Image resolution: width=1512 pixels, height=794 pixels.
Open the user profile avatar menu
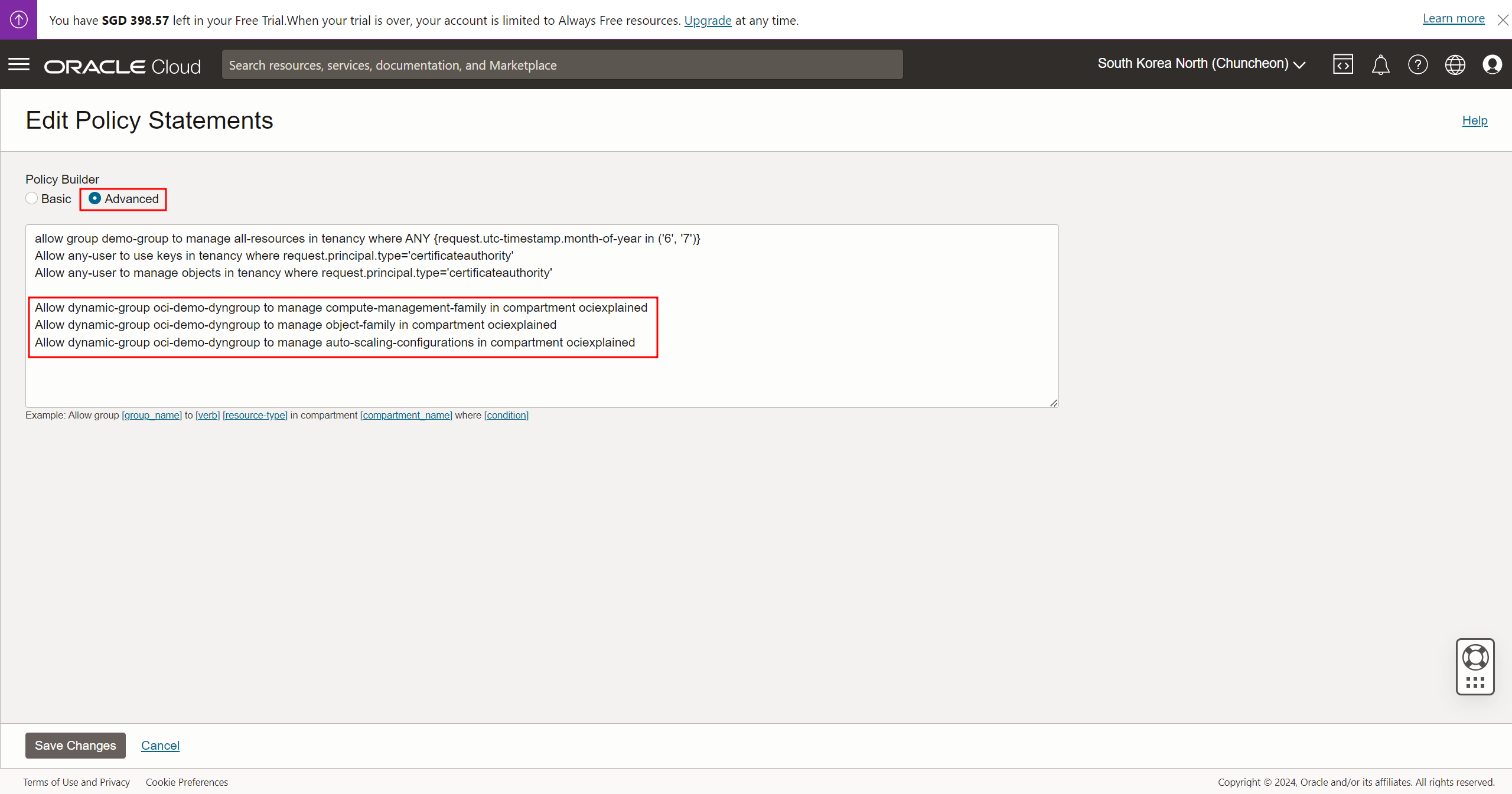(1492, 64)
